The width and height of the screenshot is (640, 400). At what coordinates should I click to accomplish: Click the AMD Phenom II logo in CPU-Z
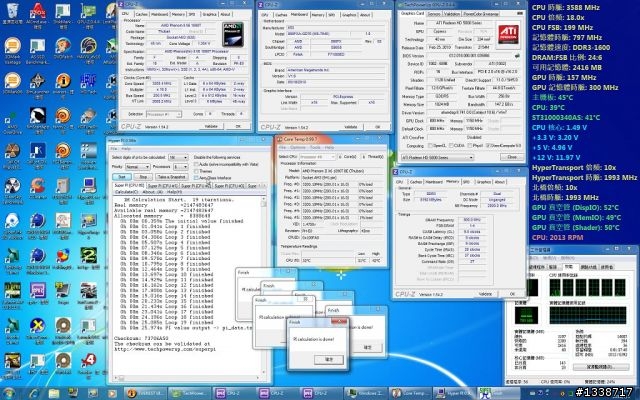point(233,33)
